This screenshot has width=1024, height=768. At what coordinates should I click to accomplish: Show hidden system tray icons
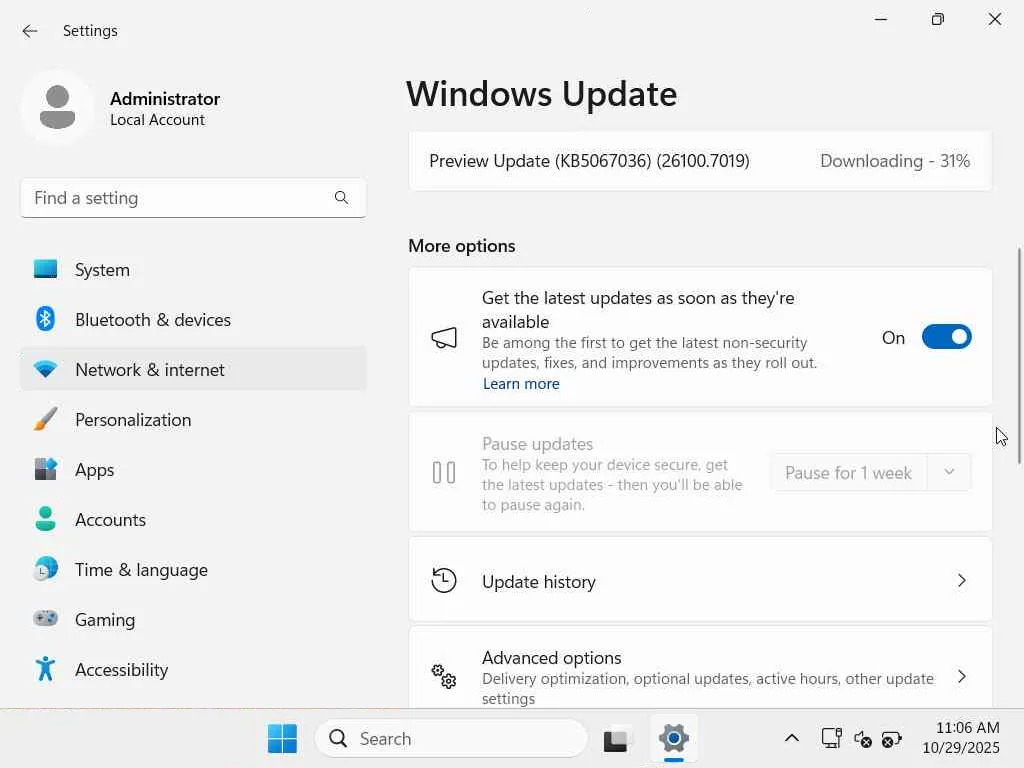(x=792, y=739)
